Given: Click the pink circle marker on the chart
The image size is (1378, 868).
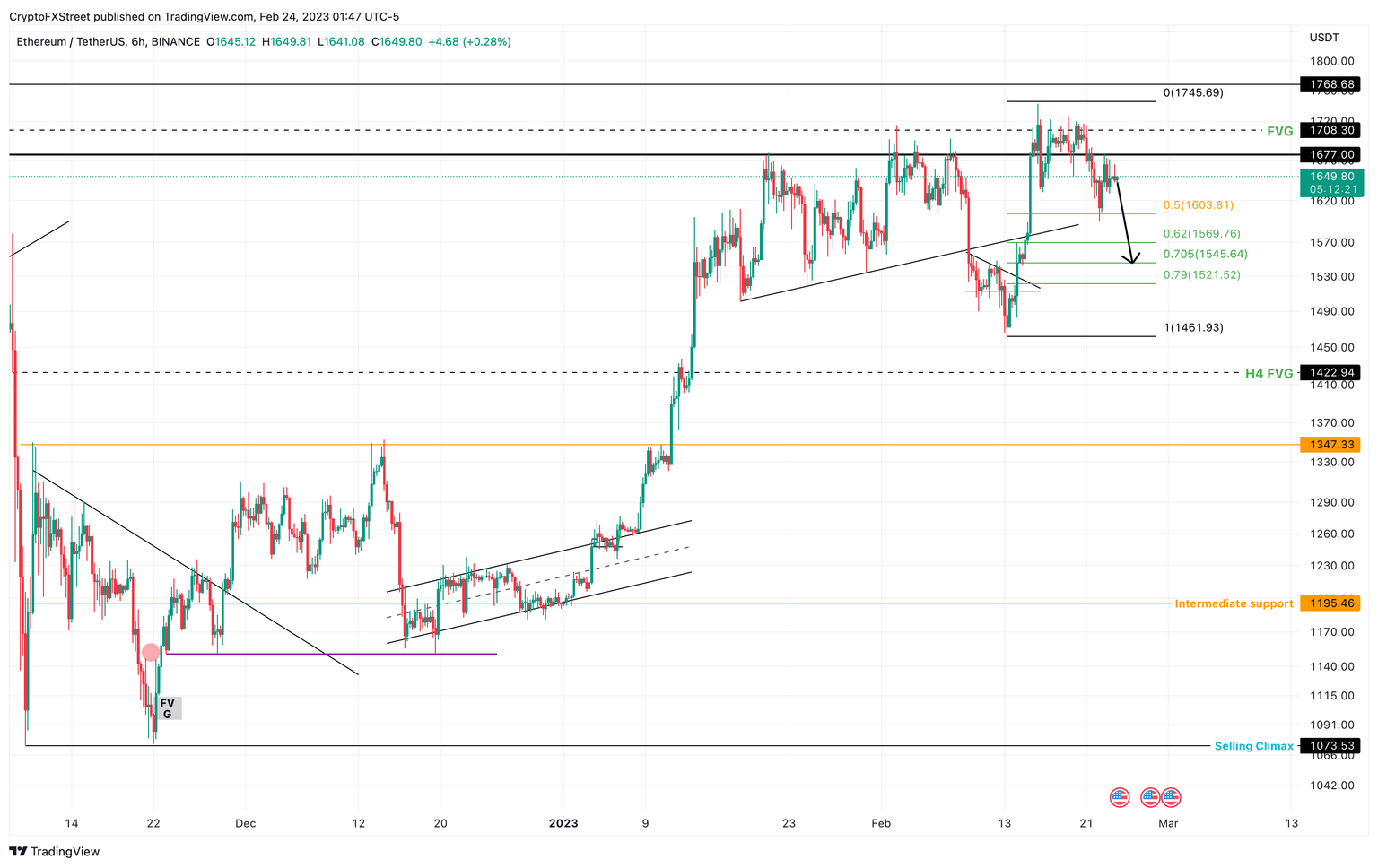Looking at the screenshot, I should click(x=151, y=653).
